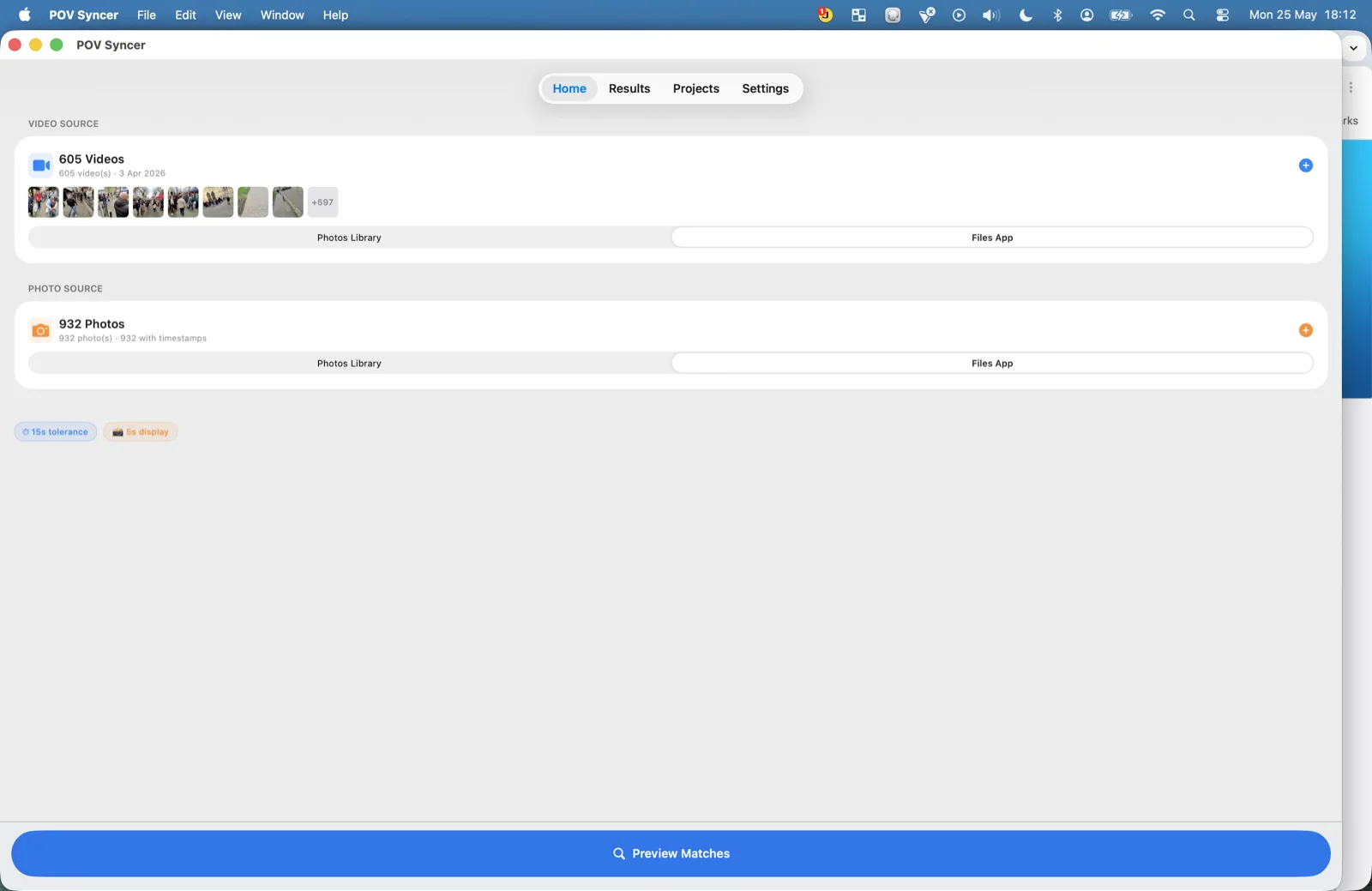Open the +597 more videos tile
Viewport: 1372px width, 891px height.
(x=322, y=202)
